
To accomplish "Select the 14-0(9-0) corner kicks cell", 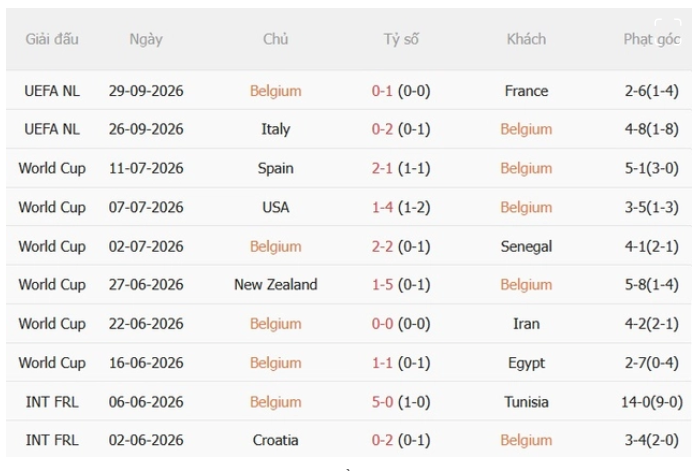I will tap(651, 402).
